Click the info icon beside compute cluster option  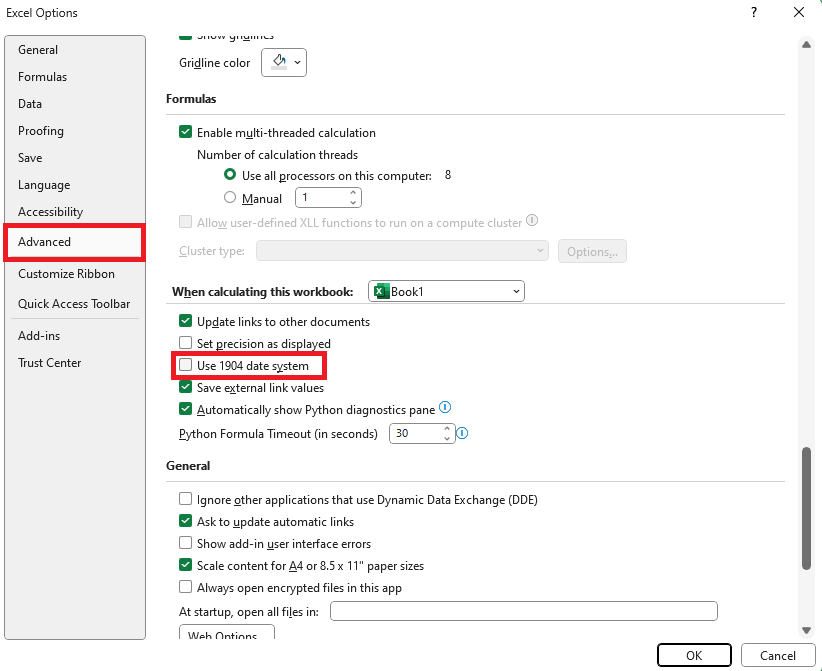click(x=532, y=221)
